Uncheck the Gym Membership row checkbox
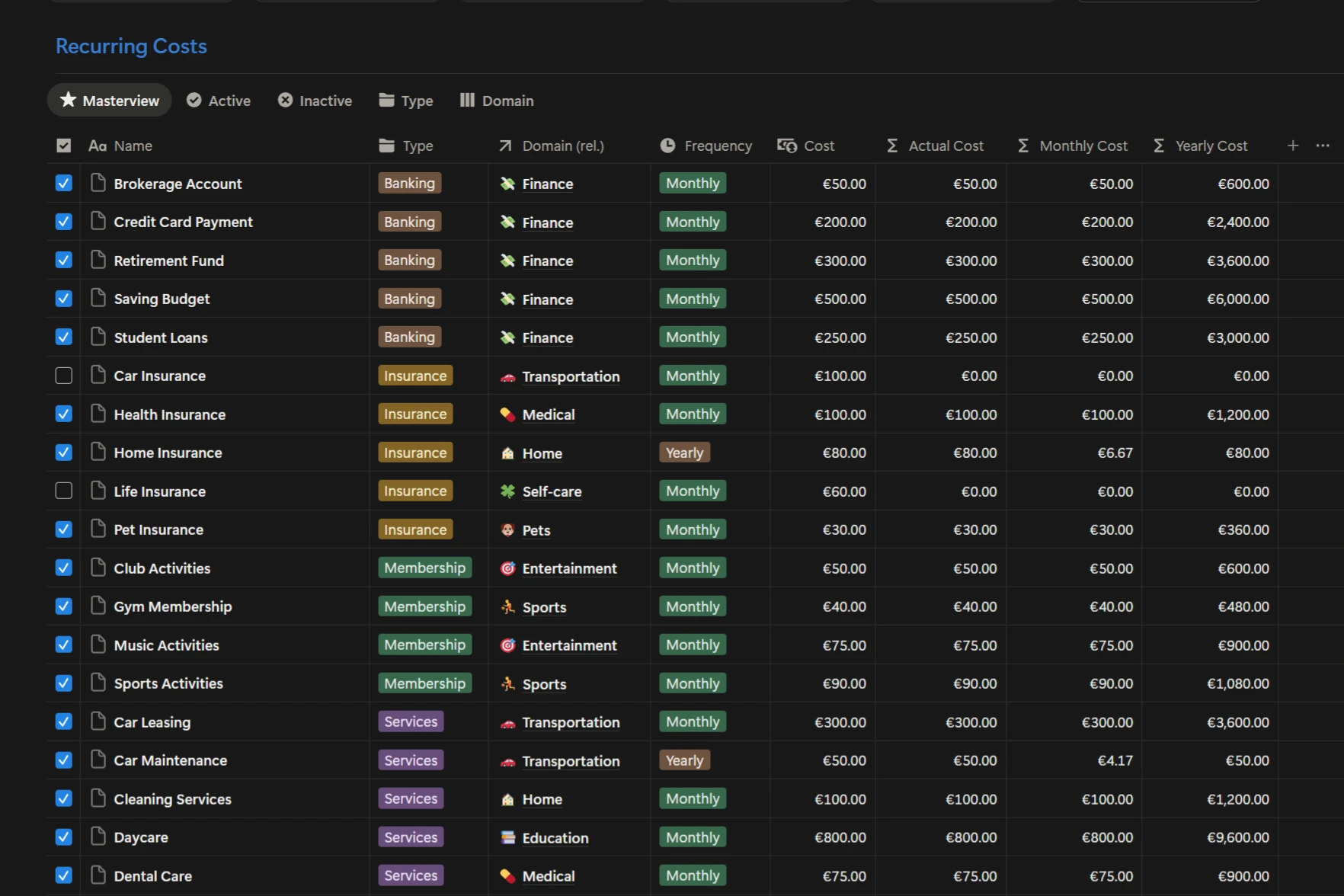1344x896 pixels. click(63, 606)
